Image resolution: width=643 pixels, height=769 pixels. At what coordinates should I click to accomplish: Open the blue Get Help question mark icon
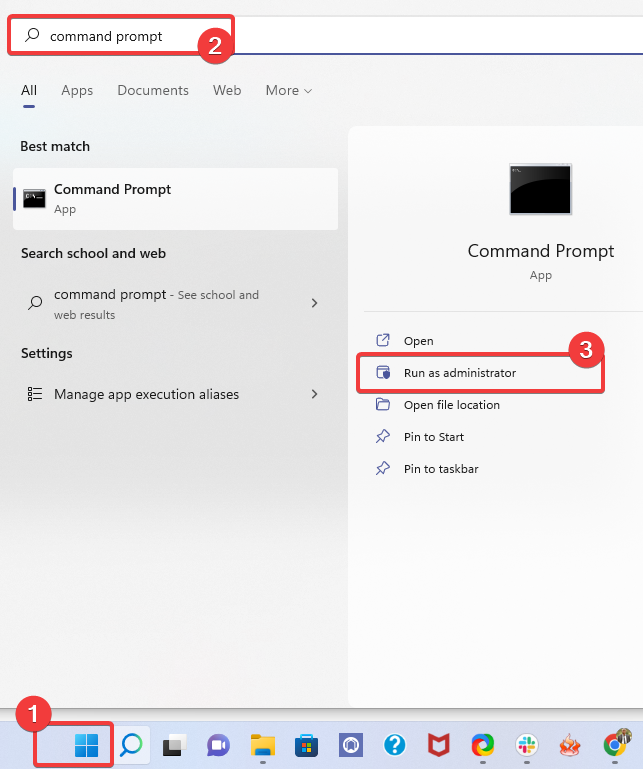(395, 745)
